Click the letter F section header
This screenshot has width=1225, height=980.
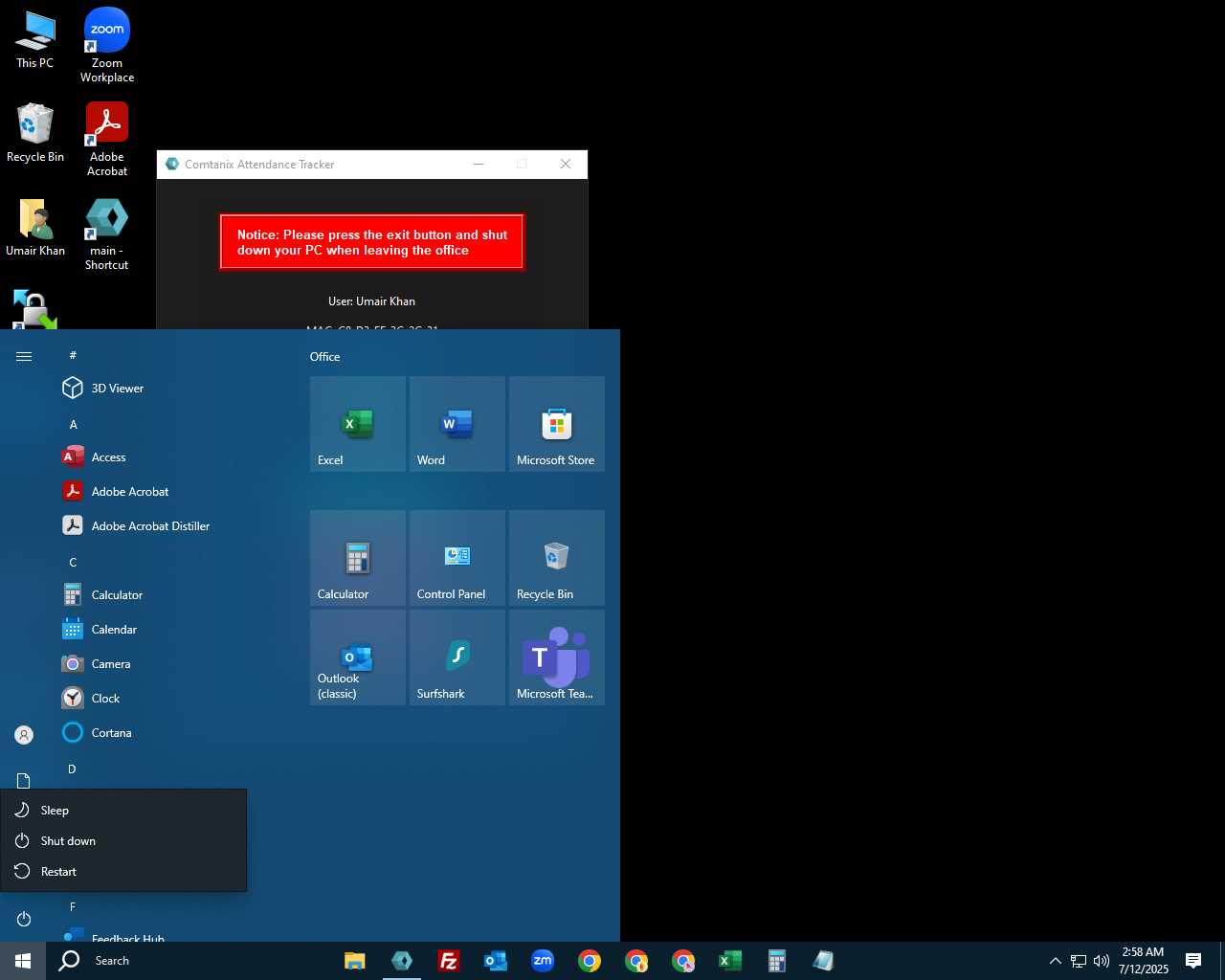pos(73,907)
